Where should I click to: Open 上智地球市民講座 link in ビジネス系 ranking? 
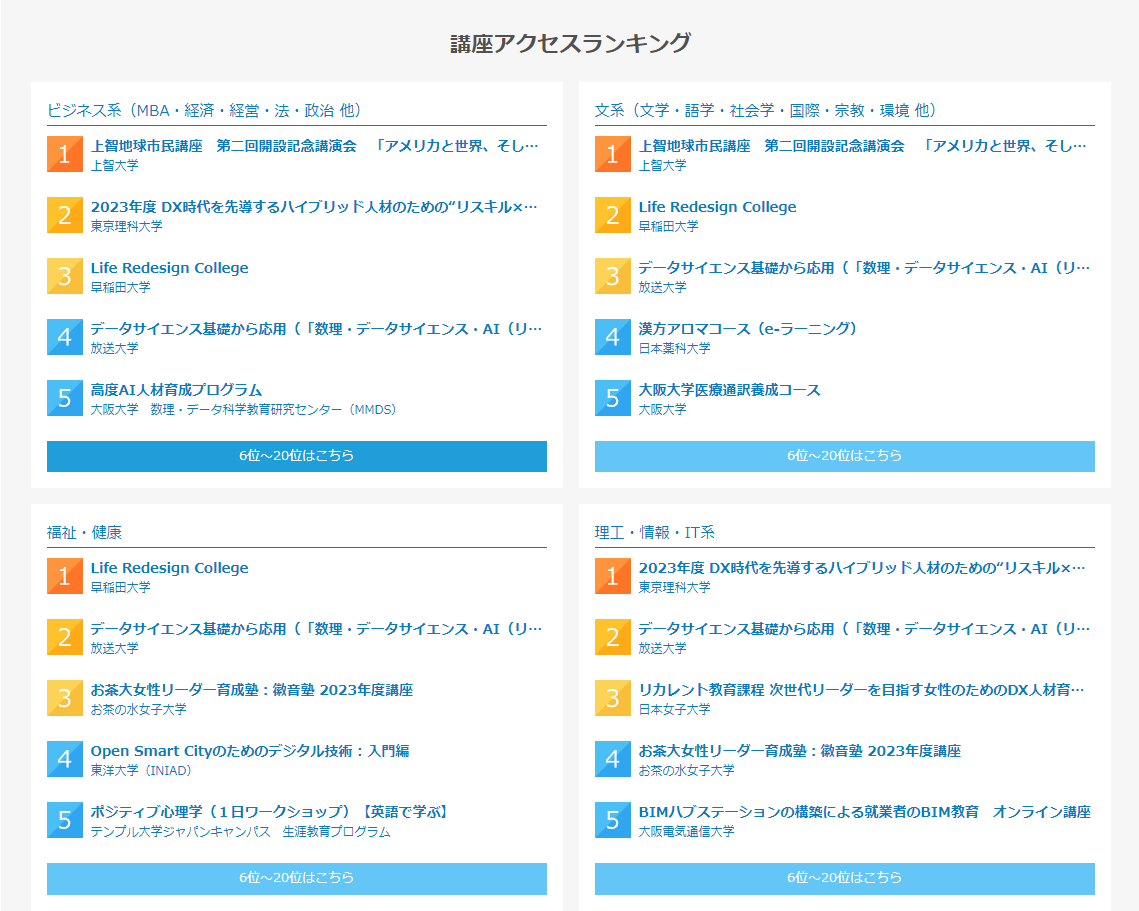tap(315, 146)
